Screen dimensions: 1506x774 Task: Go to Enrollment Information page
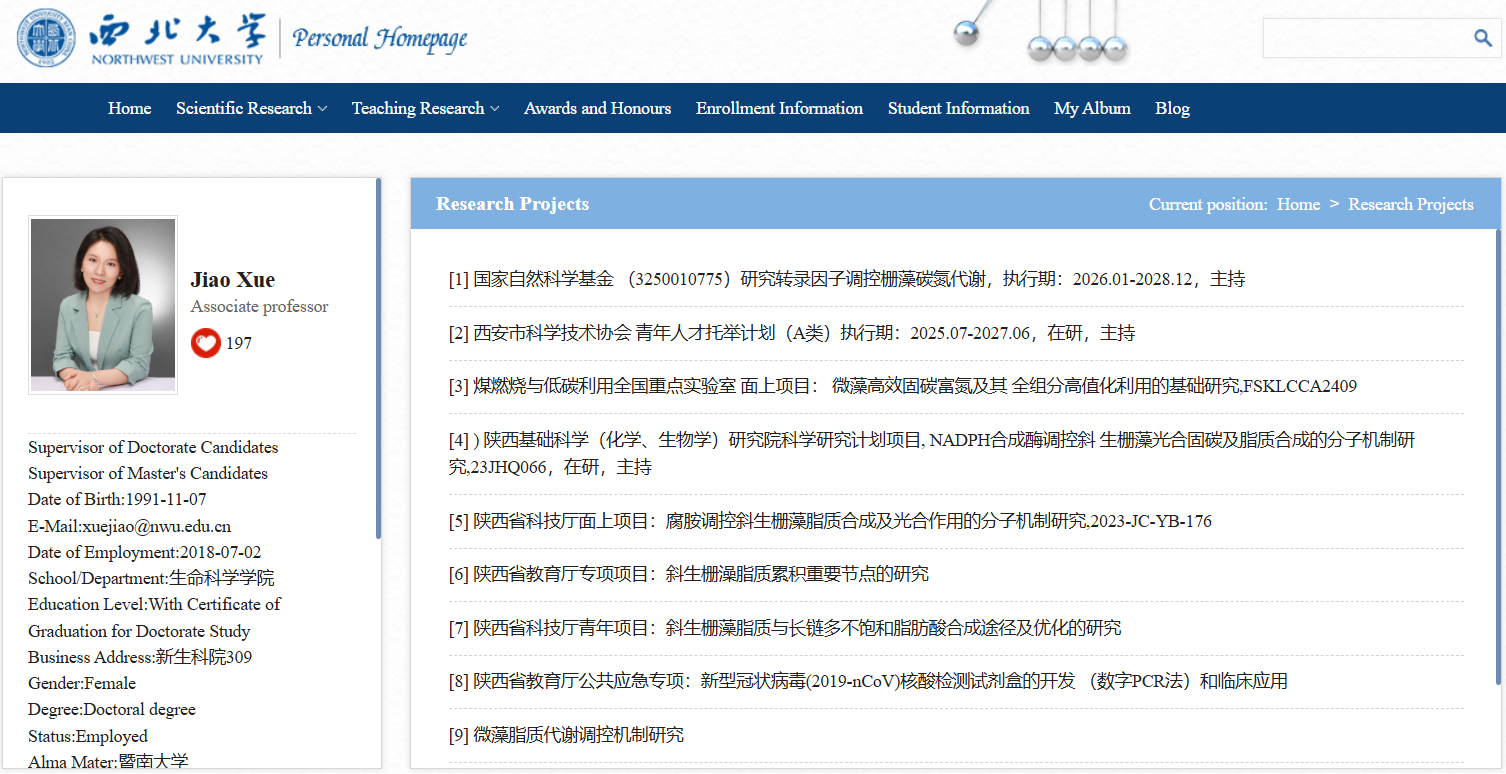779,108
